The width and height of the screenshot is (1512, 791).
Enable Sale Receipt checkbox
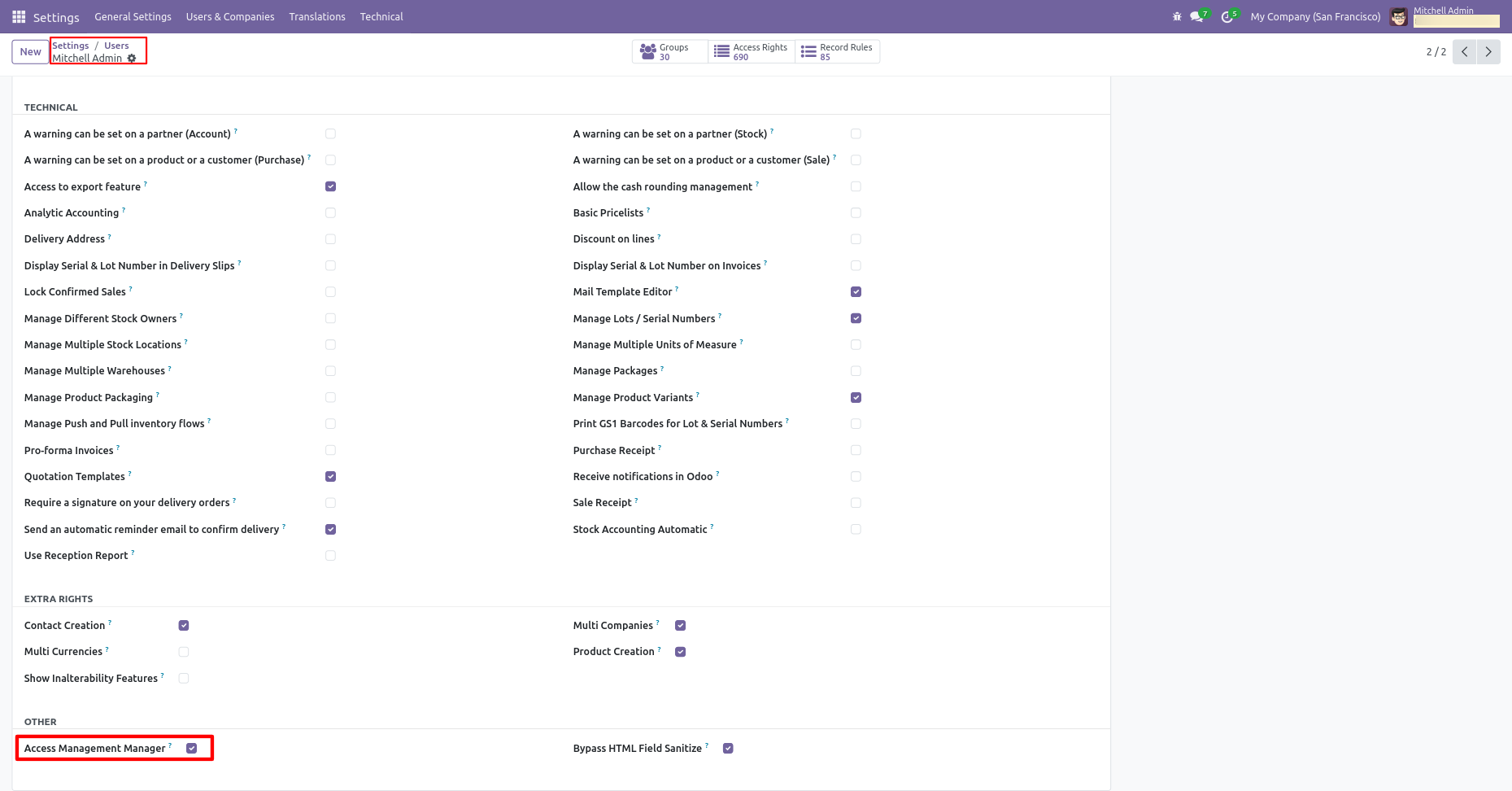pos(856,503)
